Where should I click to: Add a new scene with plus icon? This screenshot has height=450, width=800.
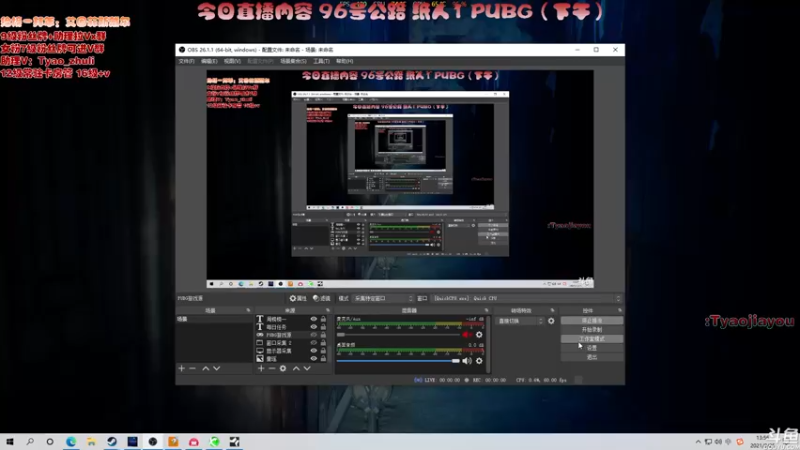coord(181,368)
